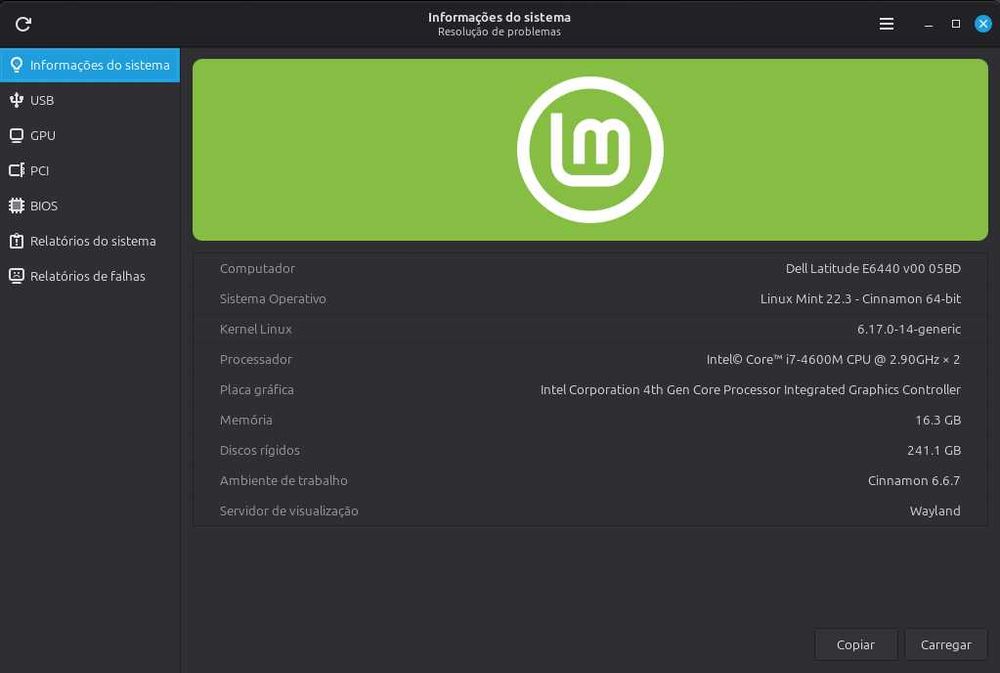Select the Integrated Graphics Controller value
Image resolution: width=1000 pixels, height=673 pixels.
pos(750,390)
